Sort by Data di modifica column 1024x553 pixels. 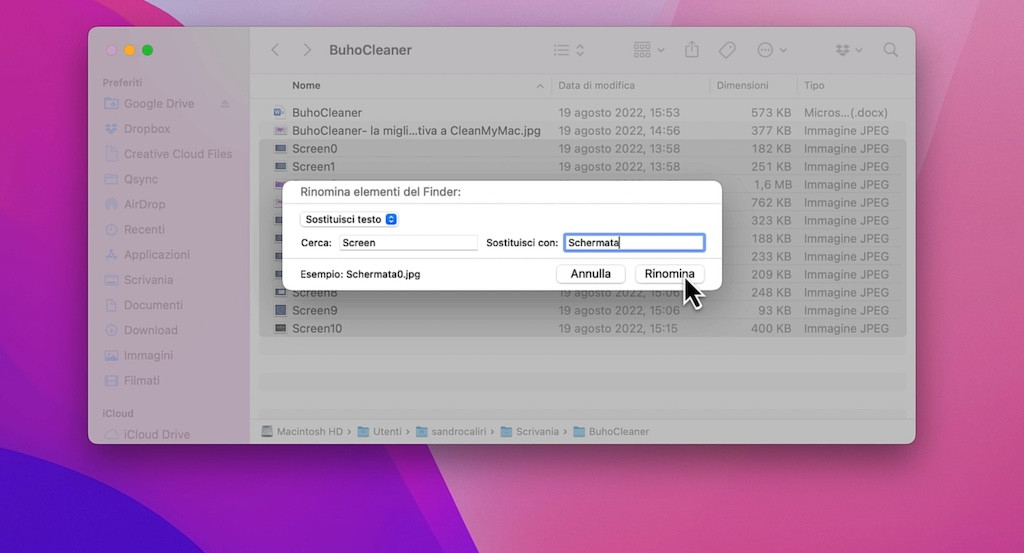pos(596,86)
